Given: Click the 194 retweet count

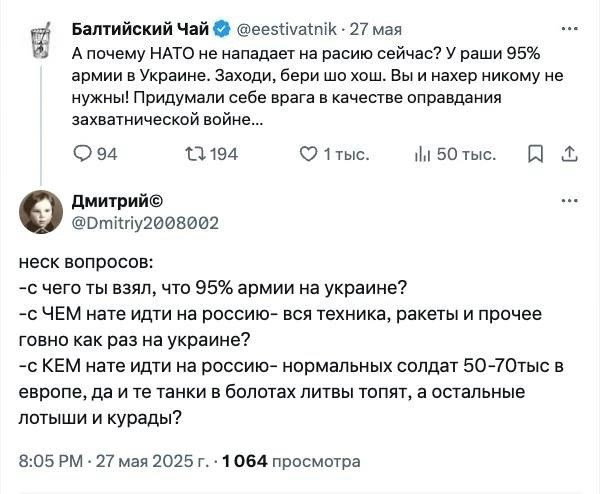Looking at the screenshot, I should 222,154.
